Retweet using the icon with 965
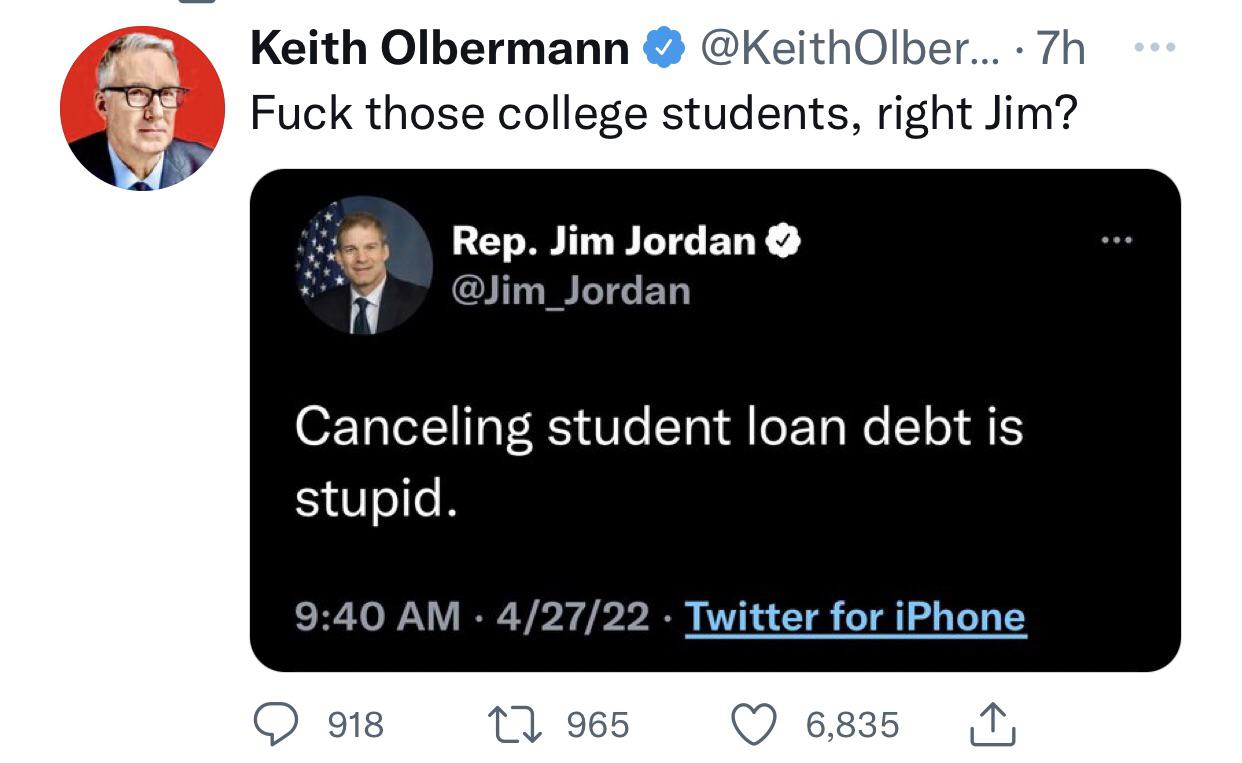 514,724
